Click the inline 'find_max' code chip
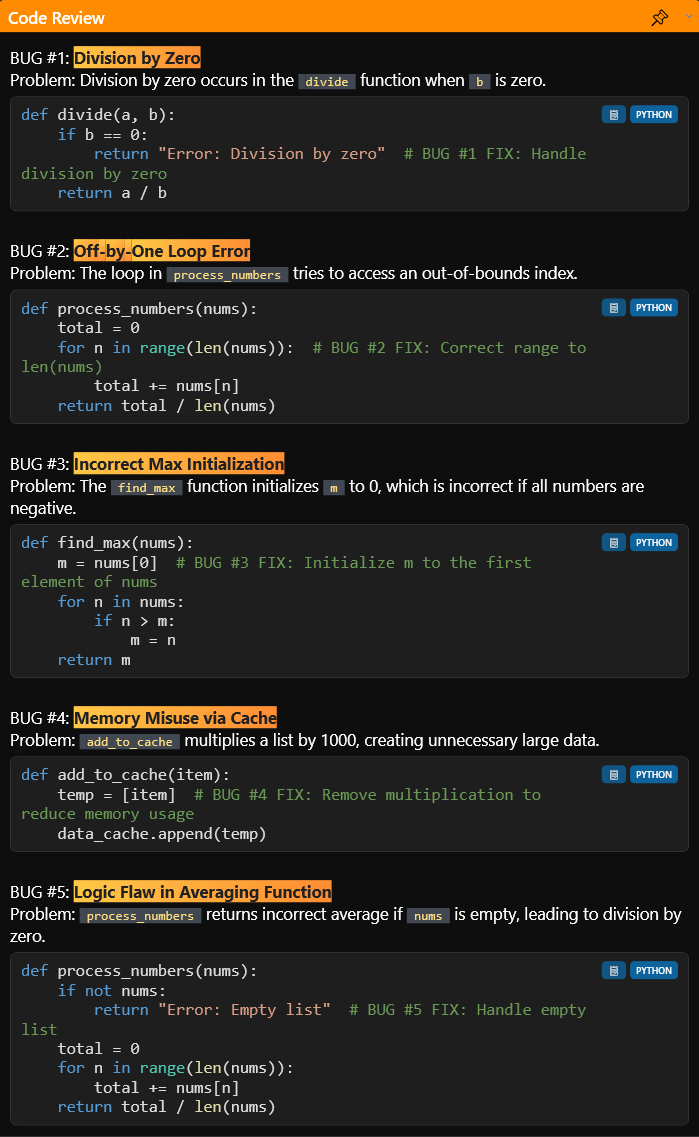 click(x=146, y=487)
